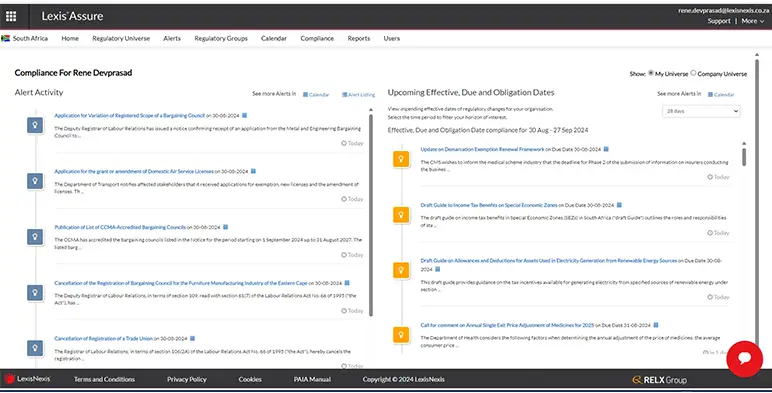Open the app launcher grid icon

(11, 16)
